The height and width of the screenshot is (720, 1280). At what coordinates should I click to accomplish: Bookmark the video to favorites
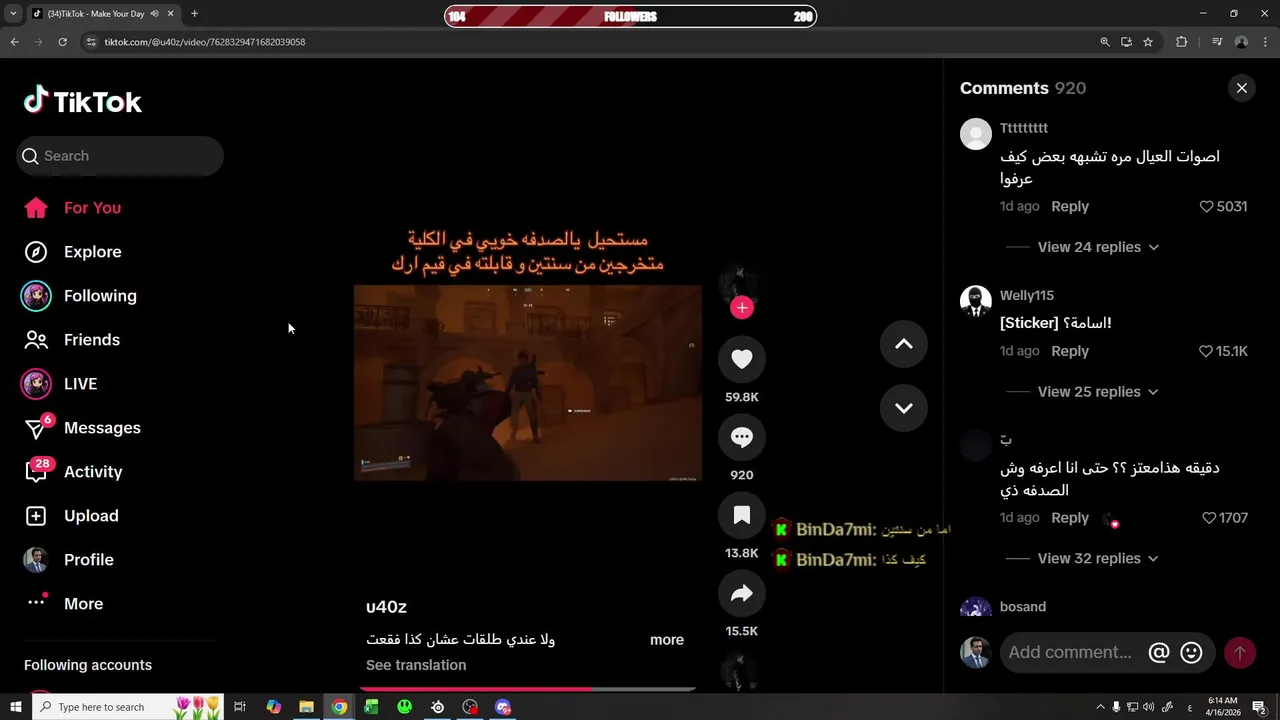tap(742, 515)
